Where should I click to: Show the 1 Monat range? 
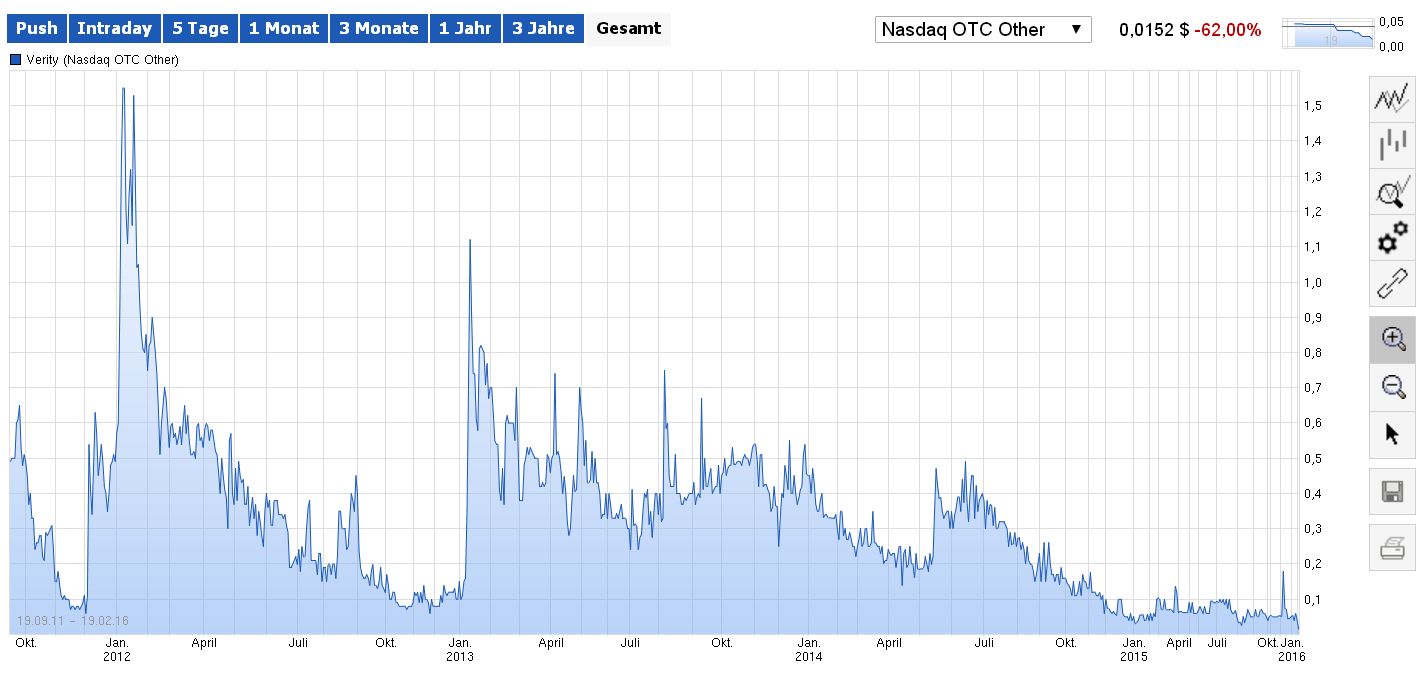283,28
